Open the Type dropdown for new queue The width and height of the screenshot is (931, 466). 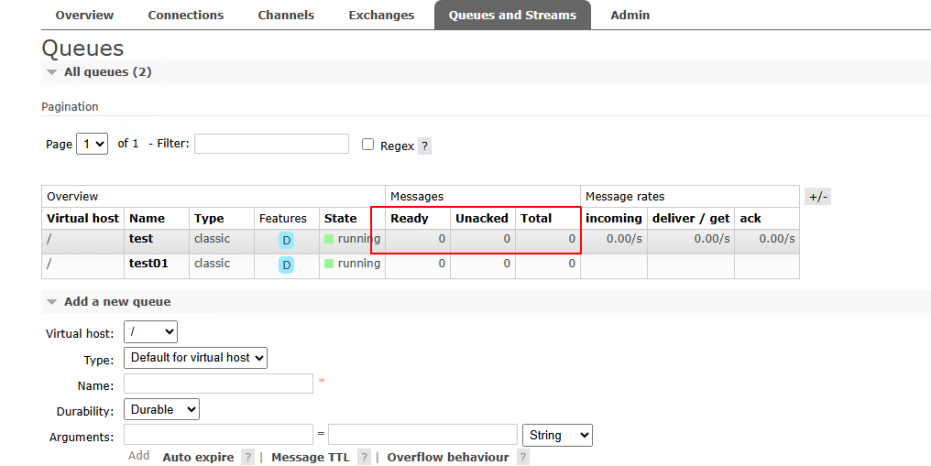pos(195,357)
